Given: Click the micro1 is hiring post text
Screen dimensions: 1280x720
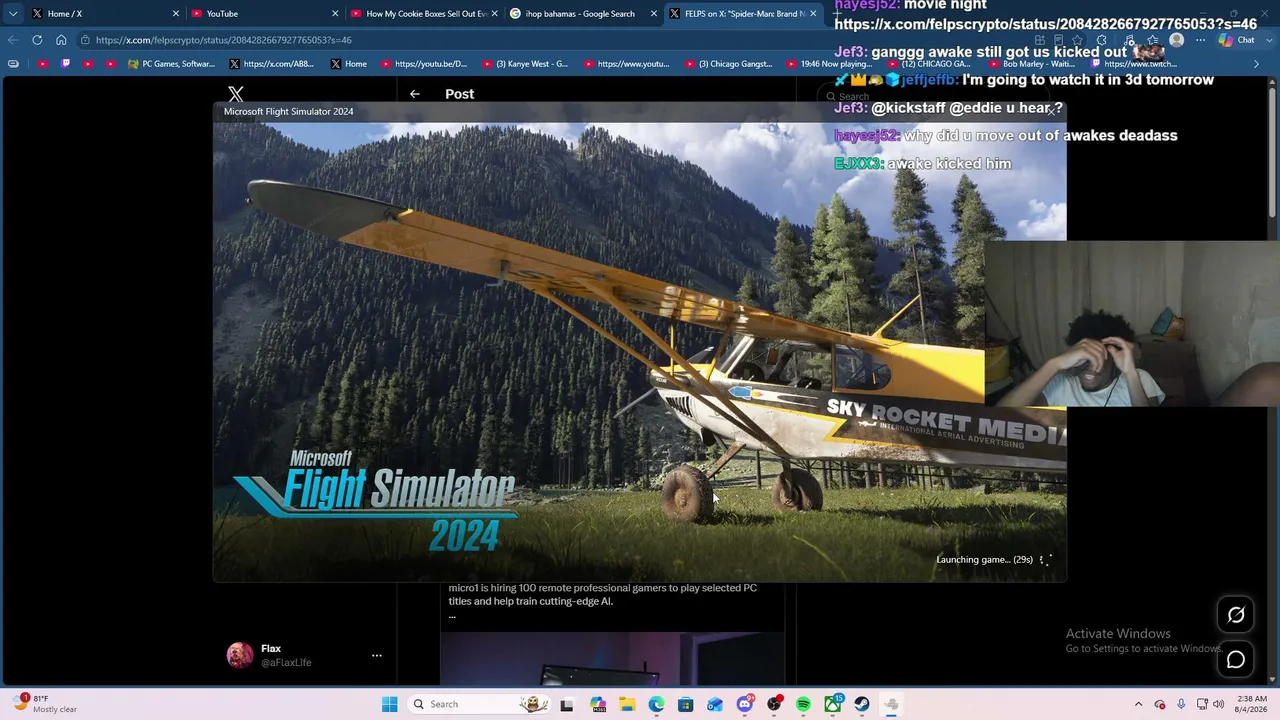Looking at the screenshot, I should [602, 595].
